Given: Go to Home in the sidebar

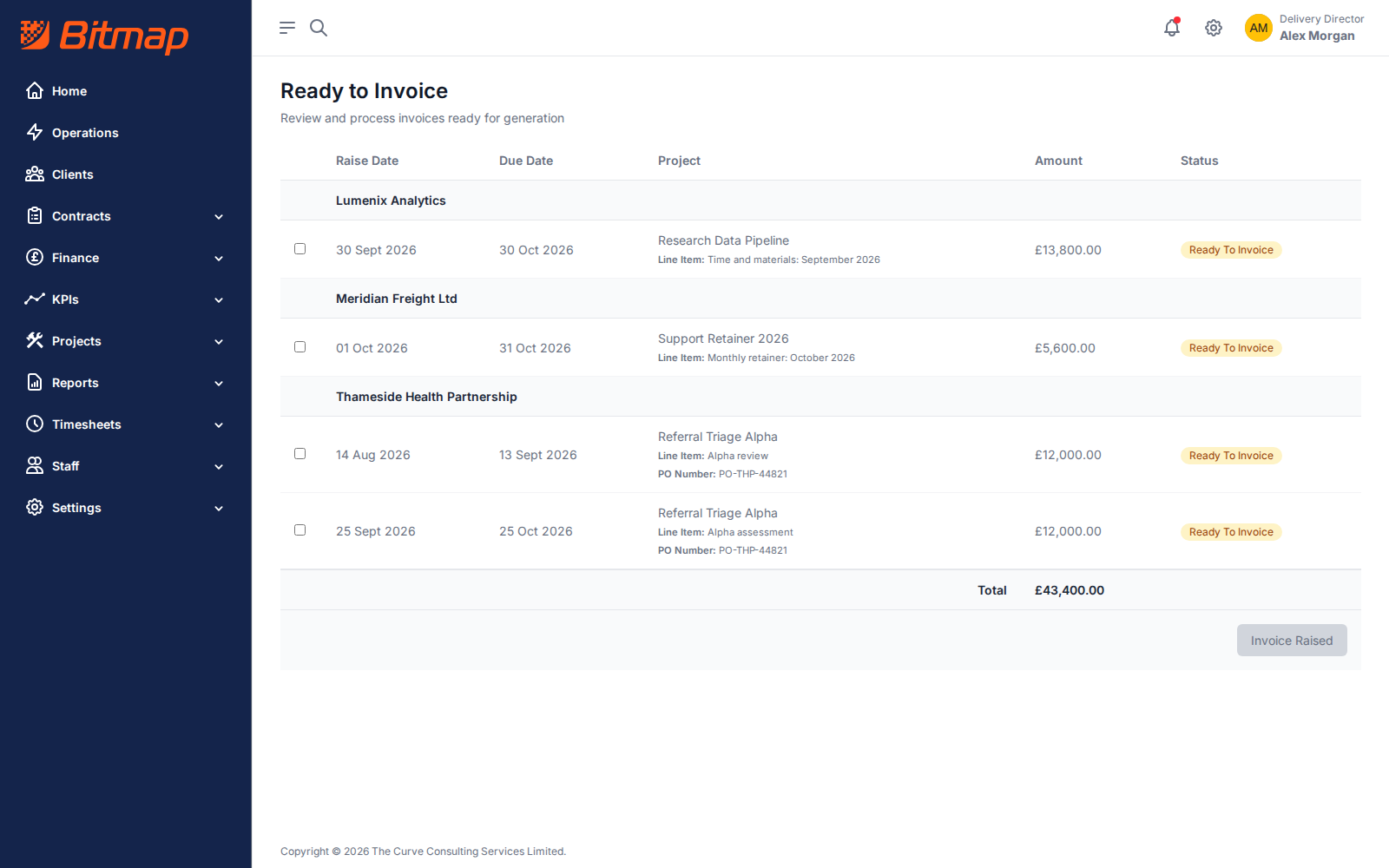Looking at the screenshot, I should pyautogui.click(x=69, y=91).
